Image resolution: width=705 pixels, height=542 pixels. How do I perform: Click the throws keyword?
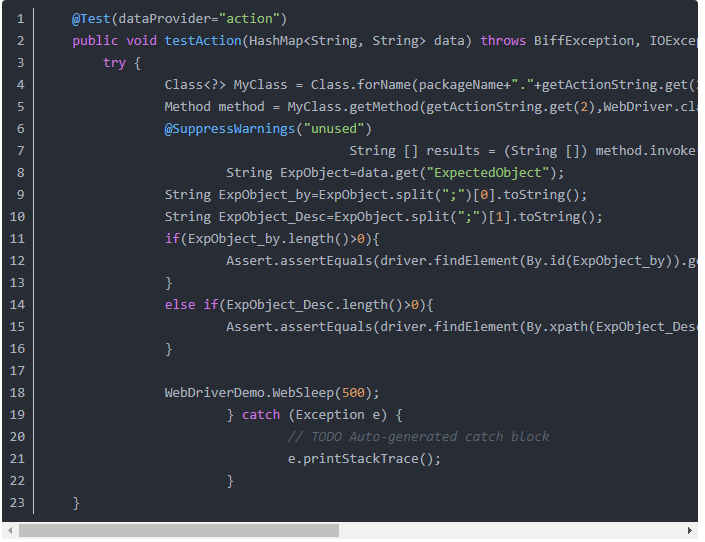click(x=503, y=41)
